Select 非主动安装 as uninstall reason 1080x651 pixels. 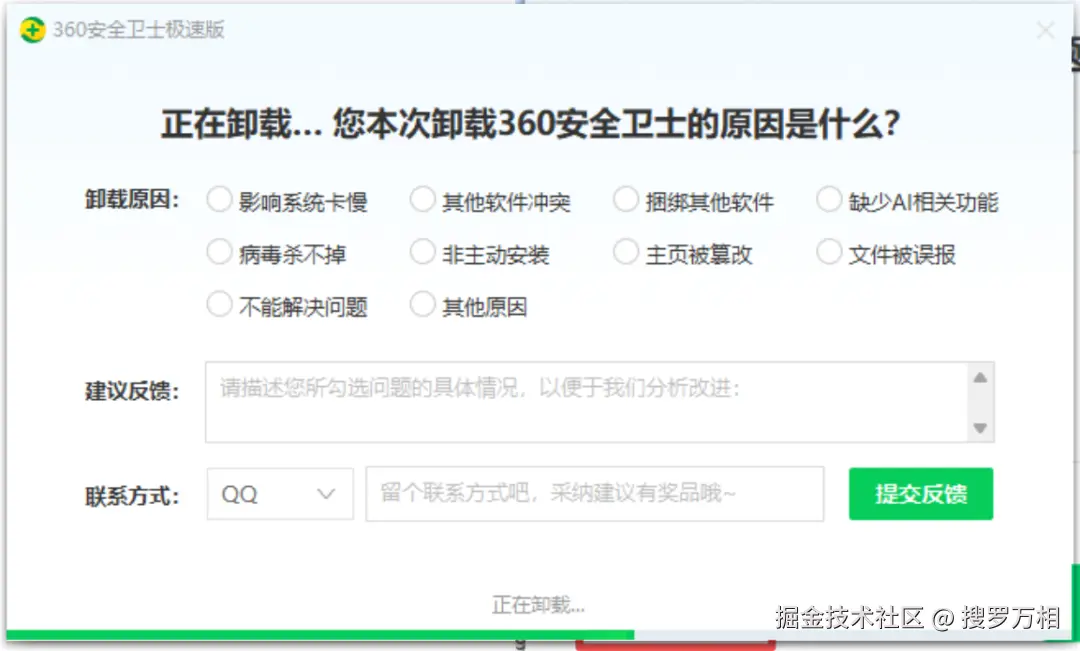pos(422,252)
